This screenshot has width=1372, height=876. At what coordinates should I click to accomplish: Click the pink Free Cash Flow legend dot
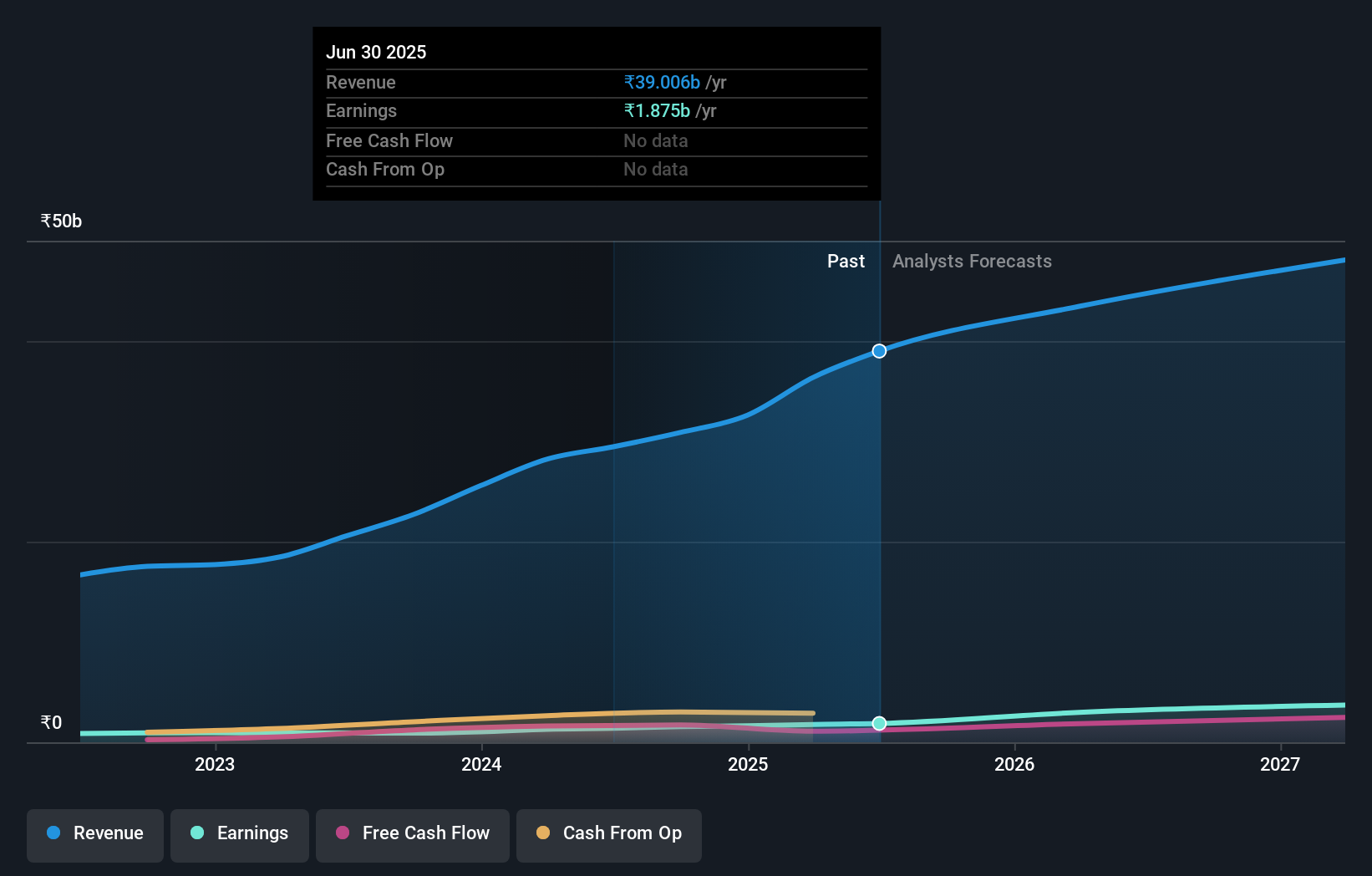coord(343,833)
